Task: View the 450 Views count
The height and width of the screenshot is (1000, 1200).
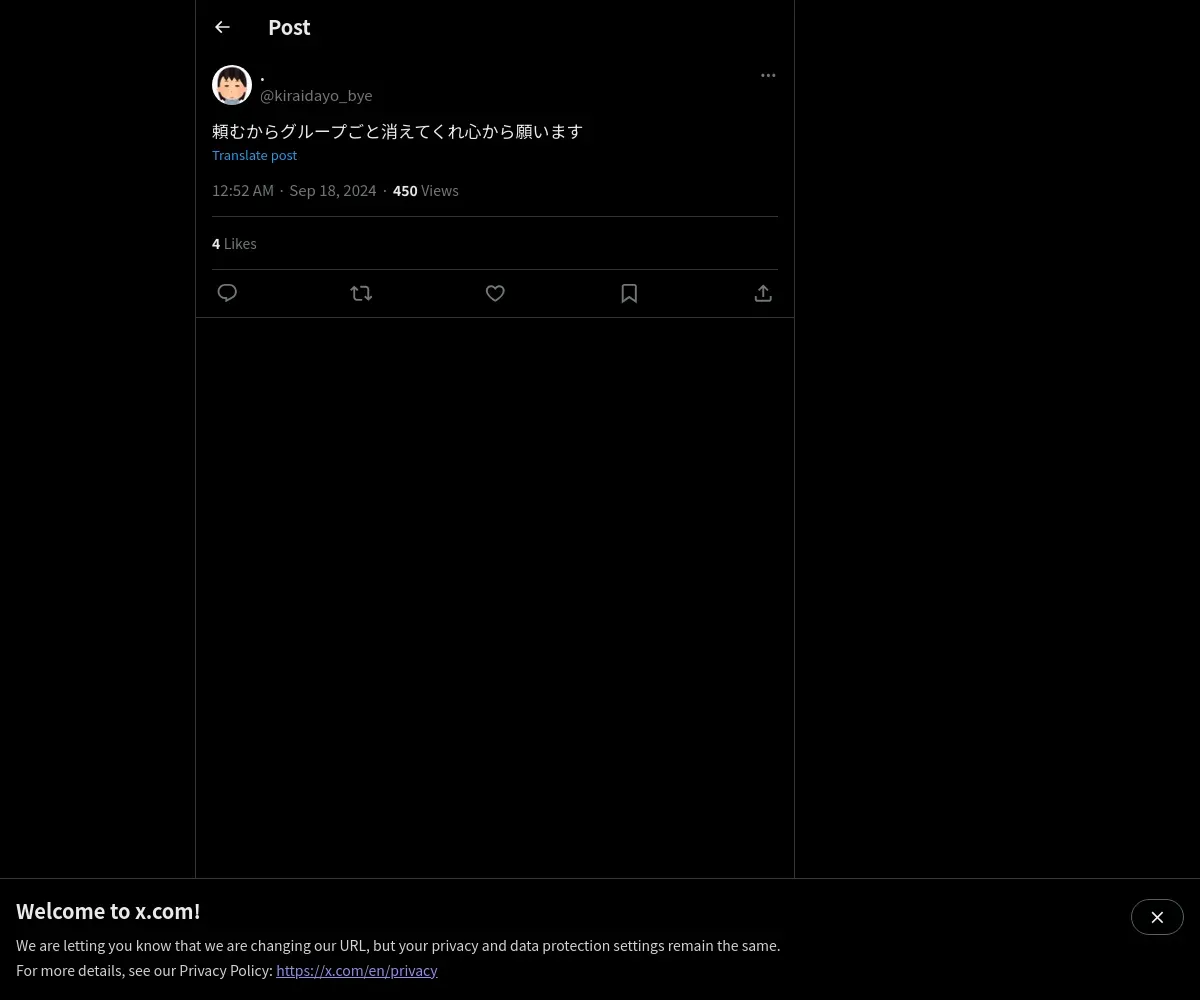Action: point(425,190)
